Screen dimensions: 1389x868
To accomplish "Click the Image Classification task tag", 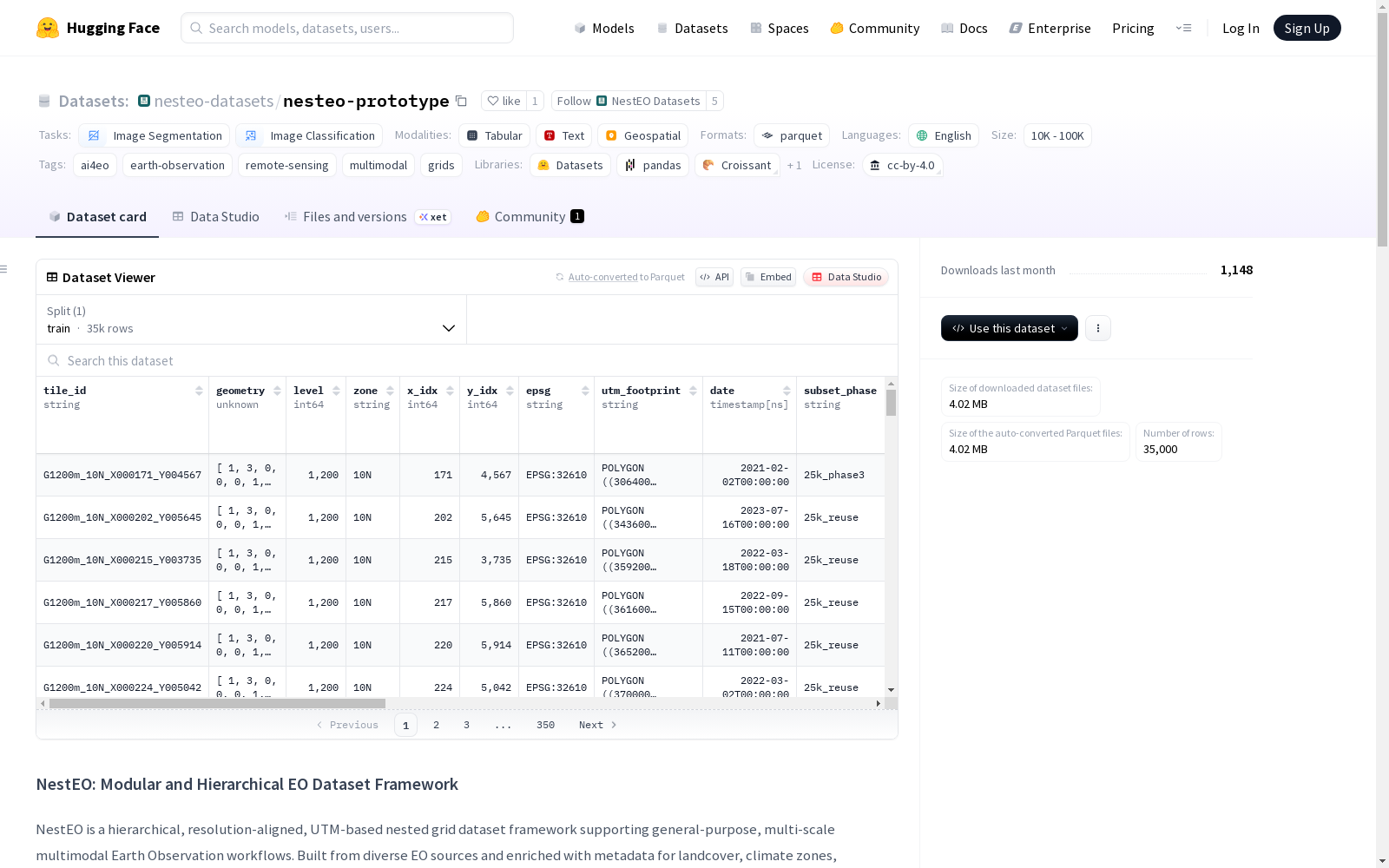I will pos(309,136).
